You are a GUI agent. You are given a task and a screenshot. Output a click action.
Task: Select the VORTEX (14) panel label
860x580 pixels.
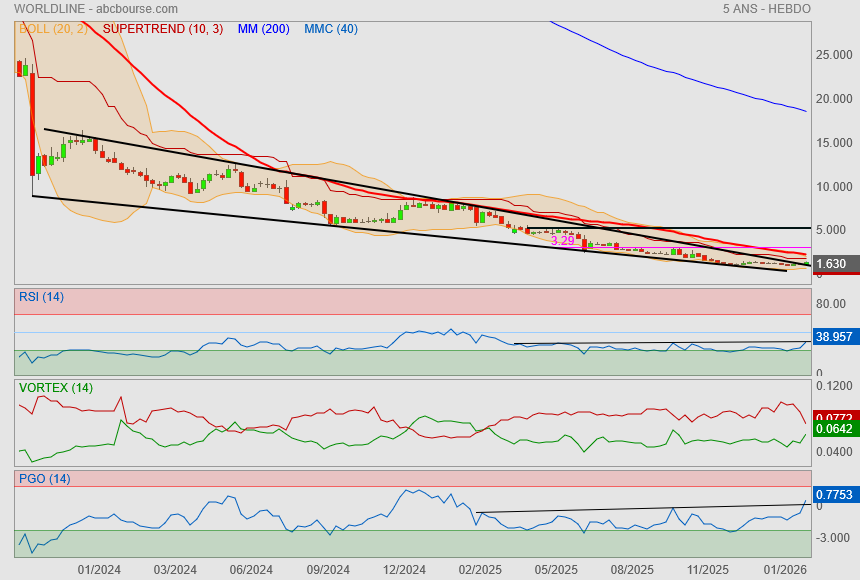click(x=55, y=387)
